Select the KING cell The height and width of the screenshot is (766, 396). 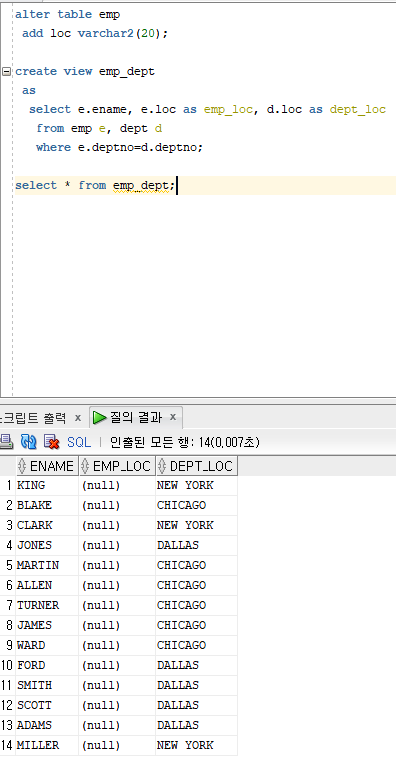click(47, 485)
